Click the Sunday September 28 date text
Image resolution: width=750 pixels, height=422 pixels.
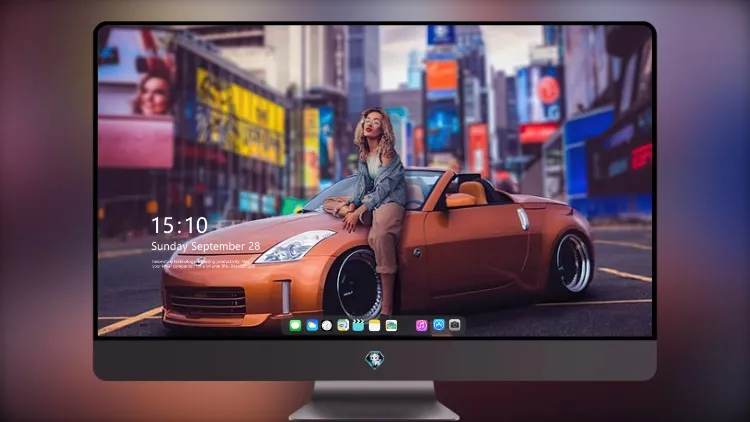(206, 246)
